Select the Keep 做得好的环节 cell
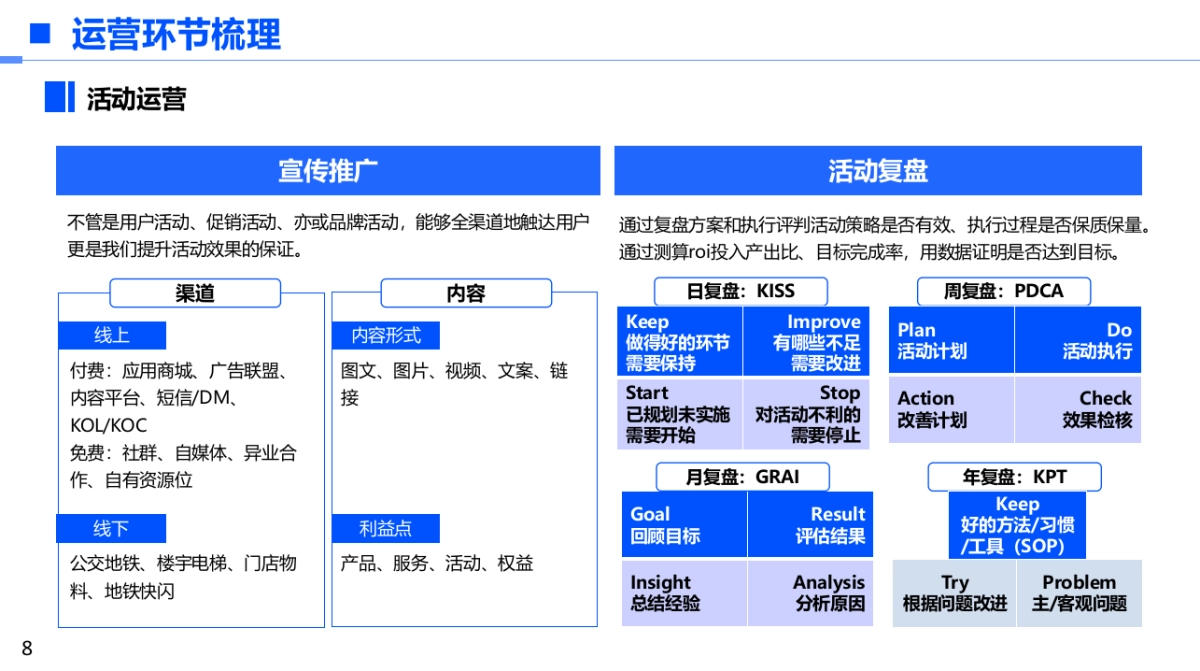1200x671 pixels. (681, 340)
